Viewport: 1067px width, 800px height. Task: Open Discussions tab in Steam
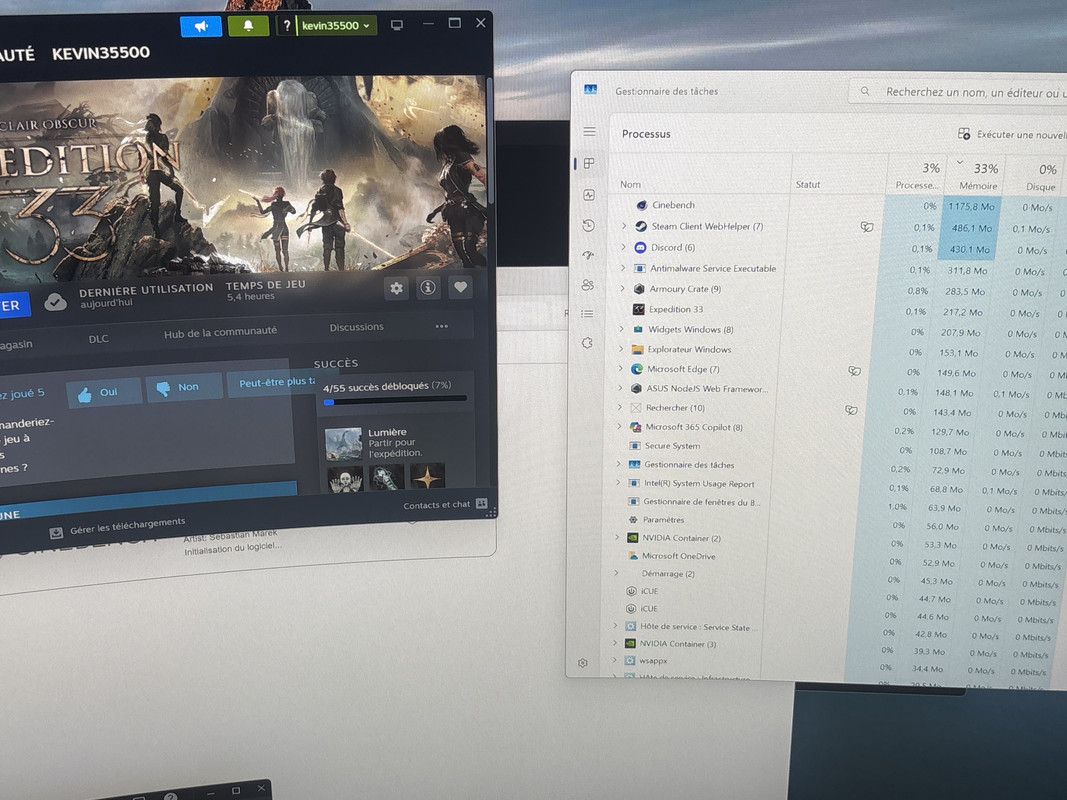pos(357,327)
